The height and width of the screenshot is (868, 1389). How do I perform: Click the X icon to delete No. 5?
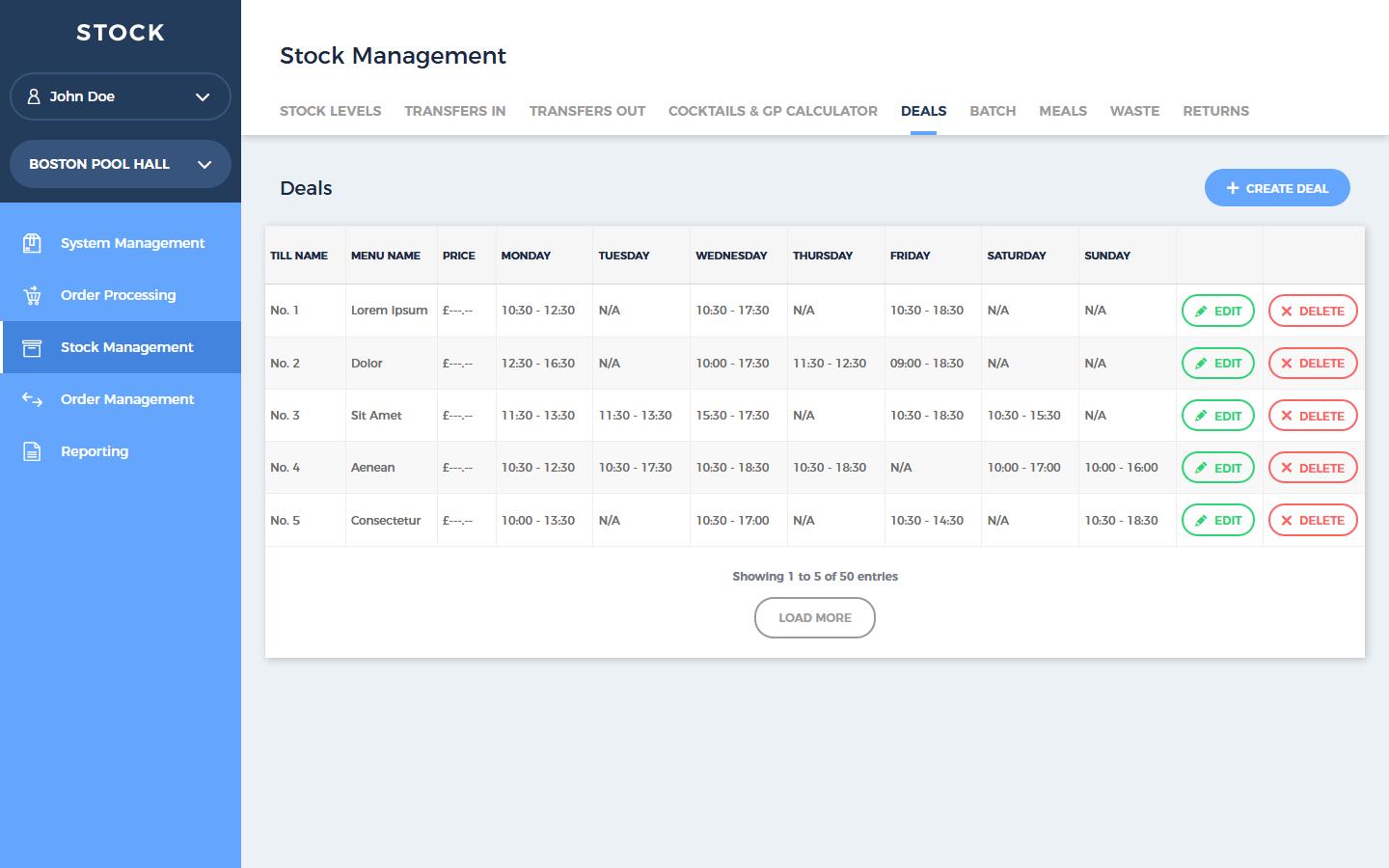(1286, 521)
